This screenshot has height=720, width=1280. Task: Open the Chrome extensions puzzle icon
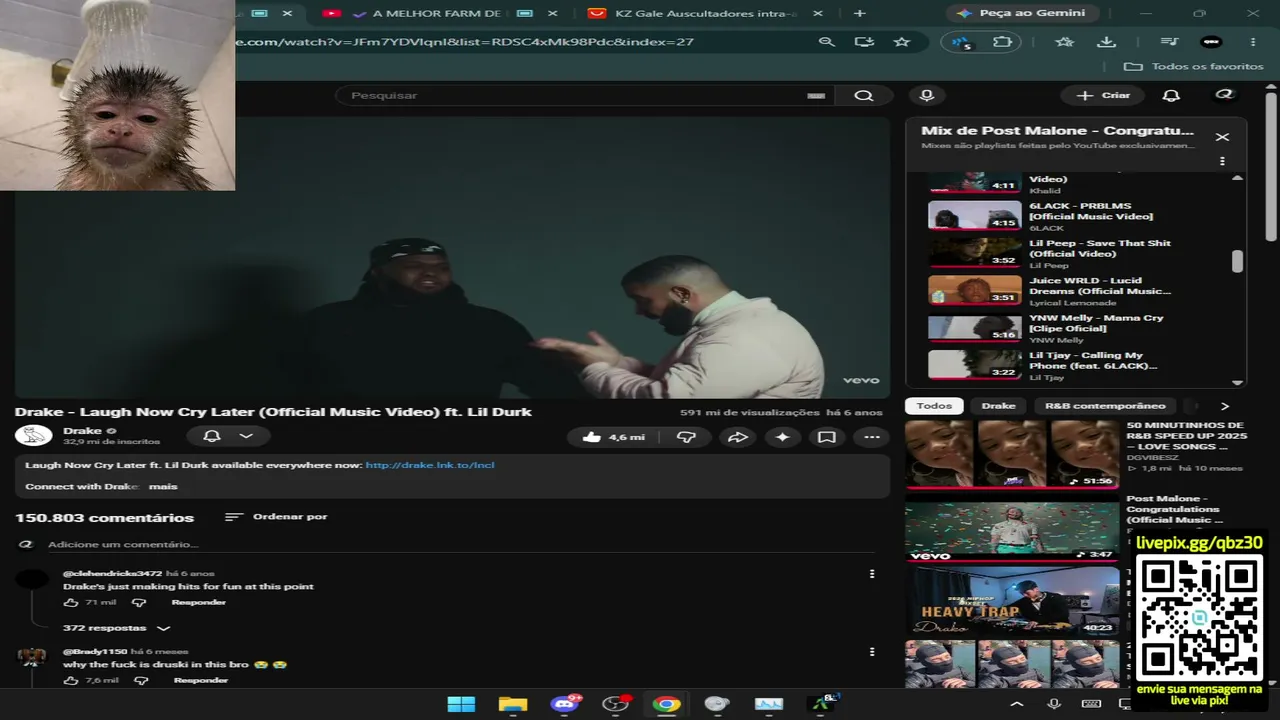(x=1002, y=42)
